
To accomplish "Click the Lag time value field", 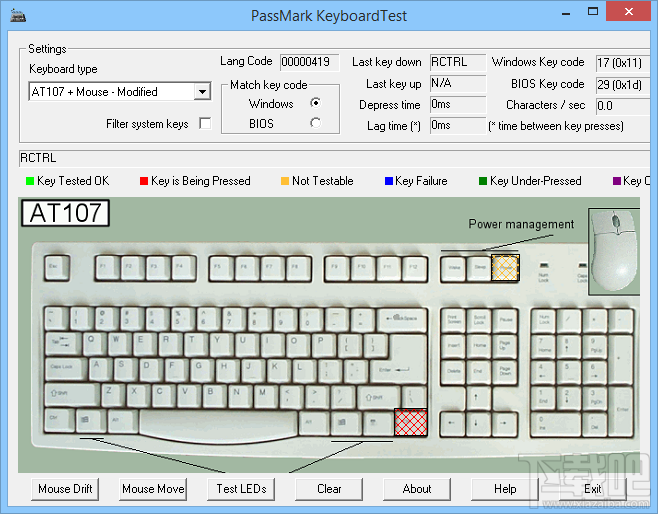I will coord(458,125).
